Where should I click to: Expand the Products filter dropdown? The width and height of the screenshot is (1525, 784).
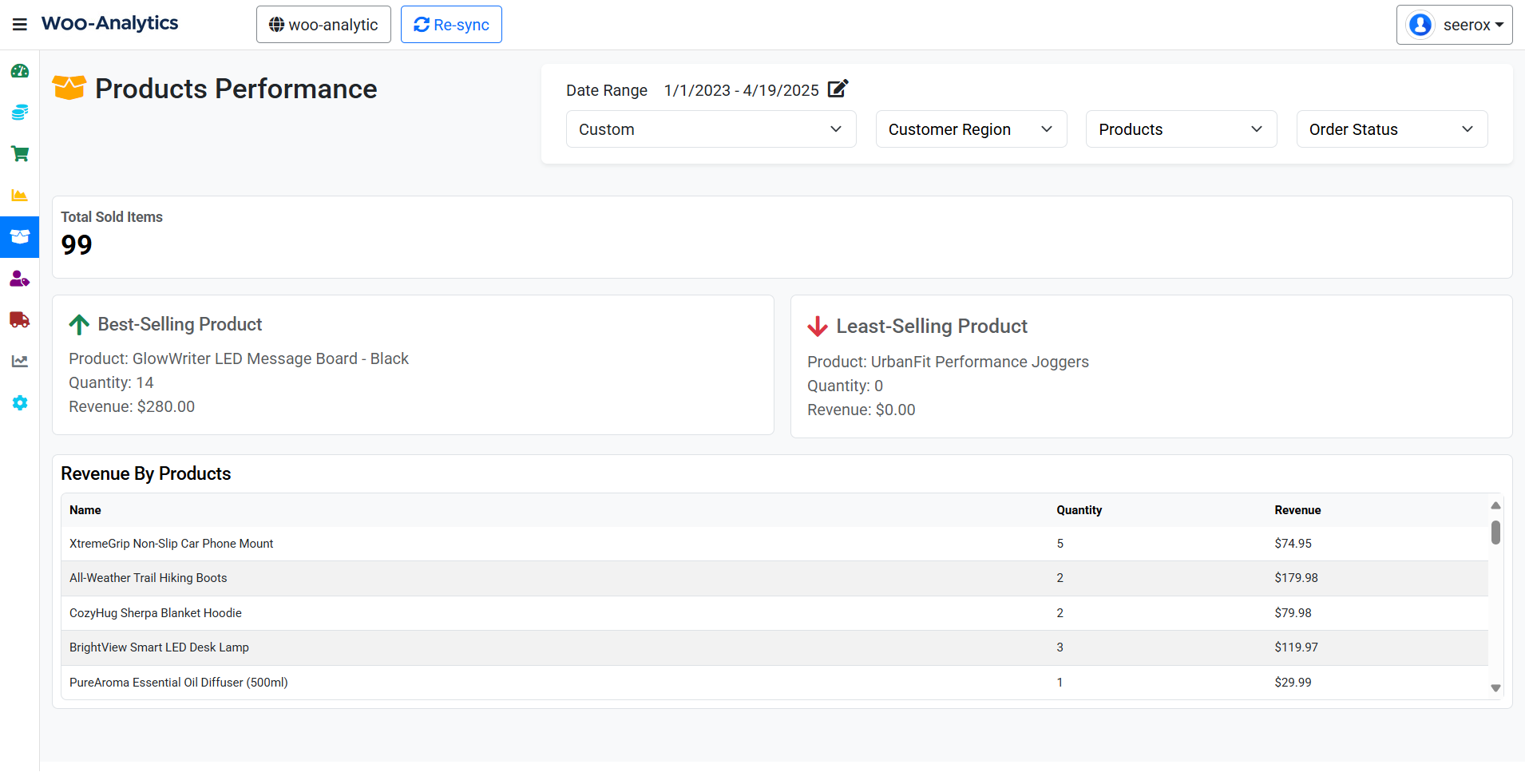coord(1180,129)
